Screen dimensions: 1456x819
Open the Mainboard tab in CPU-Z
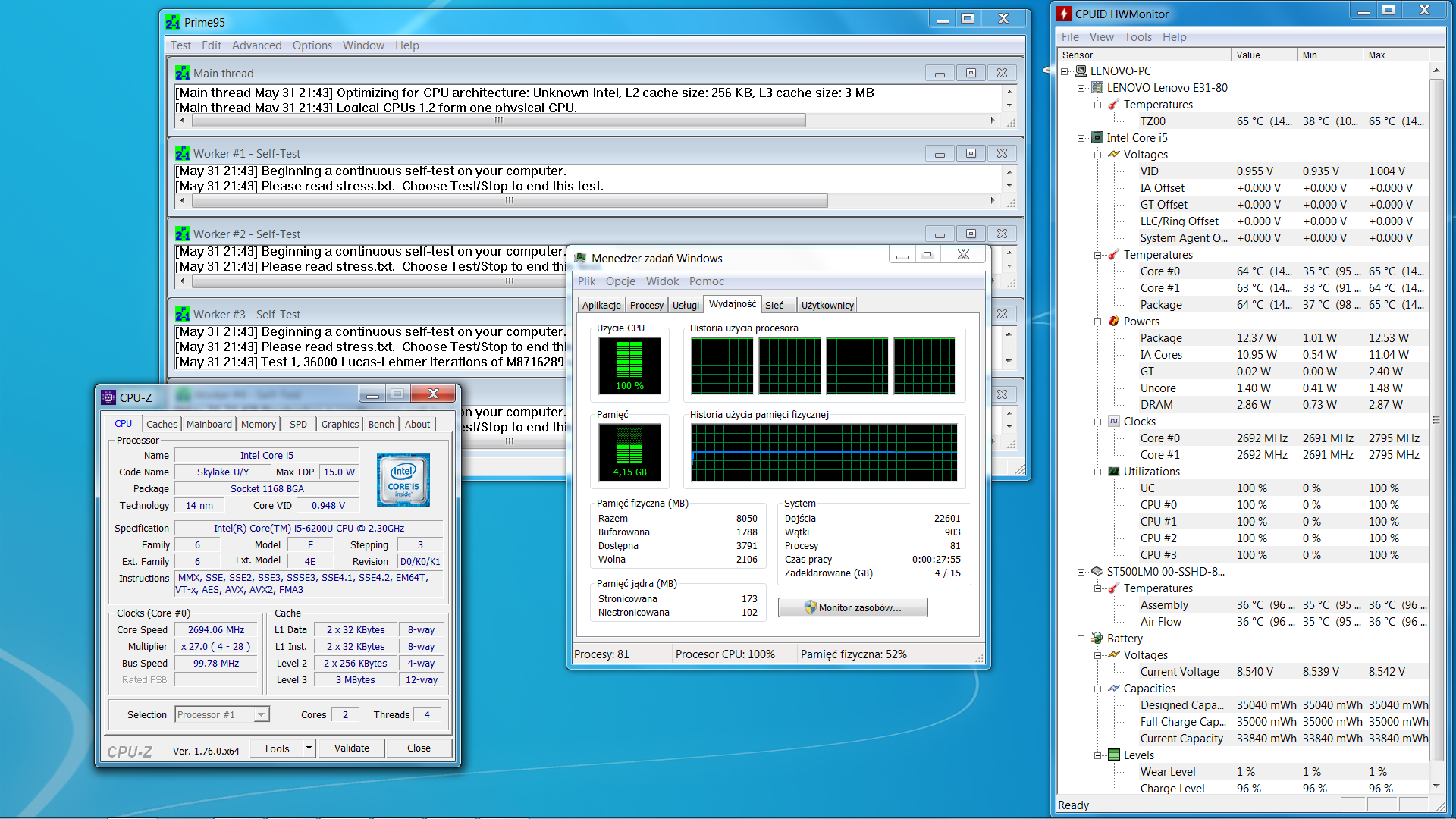point(209,425)
